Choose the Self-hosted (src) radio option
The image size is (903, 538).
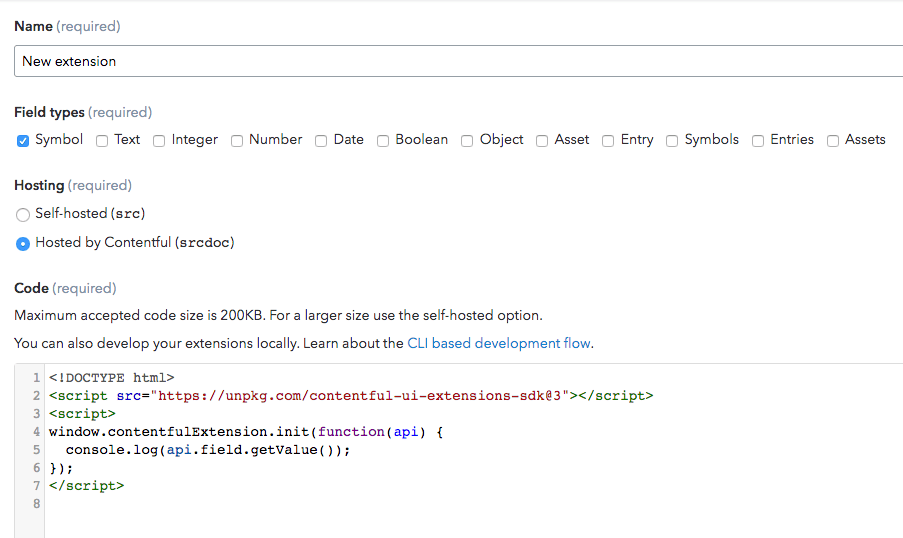coord(23,214)
